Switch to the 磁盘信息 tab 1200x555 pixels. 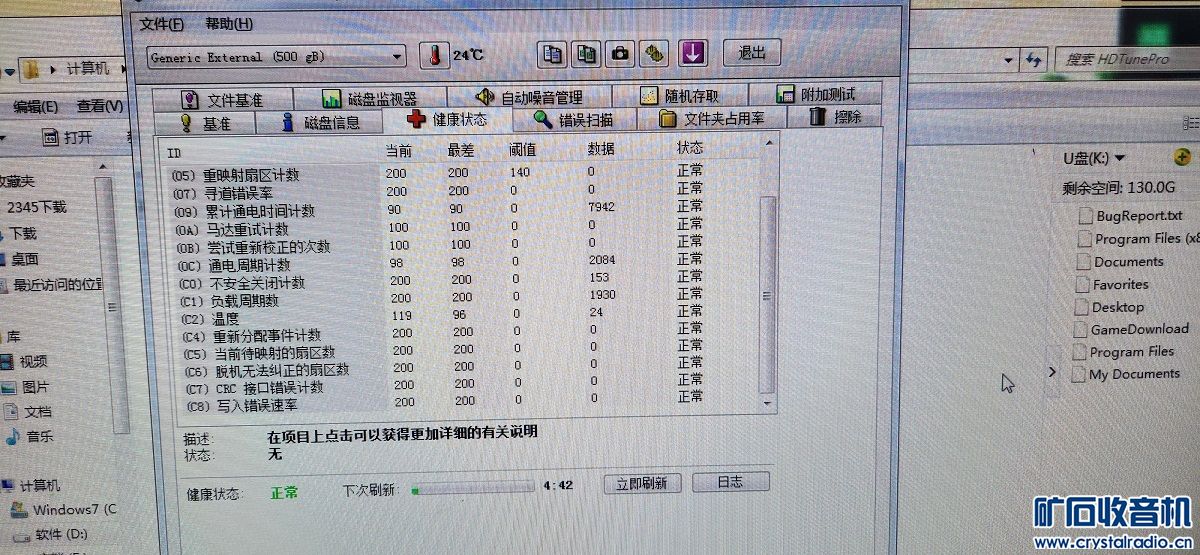pos(319,122)
